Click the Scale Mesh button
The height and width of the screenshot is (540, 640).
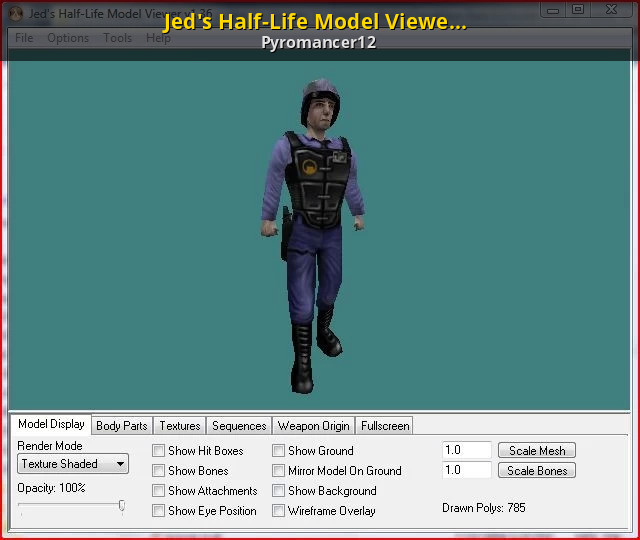pyautogui.click(x=537, y=451)
